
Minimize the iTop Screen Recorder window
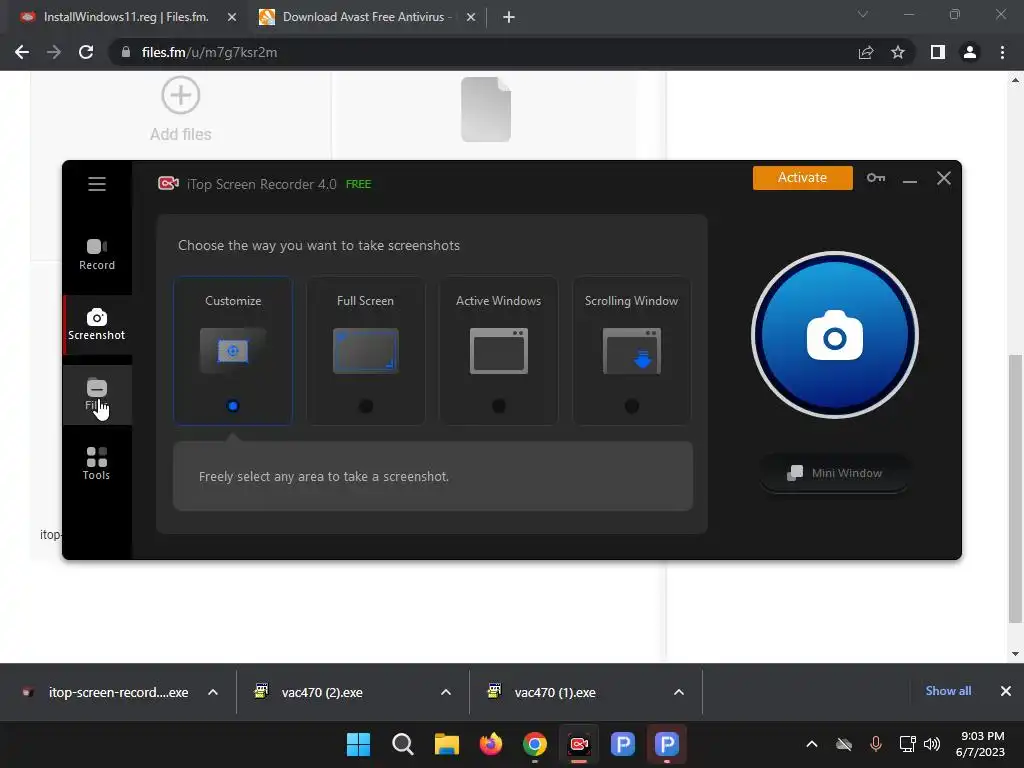[x=910, y=179]
